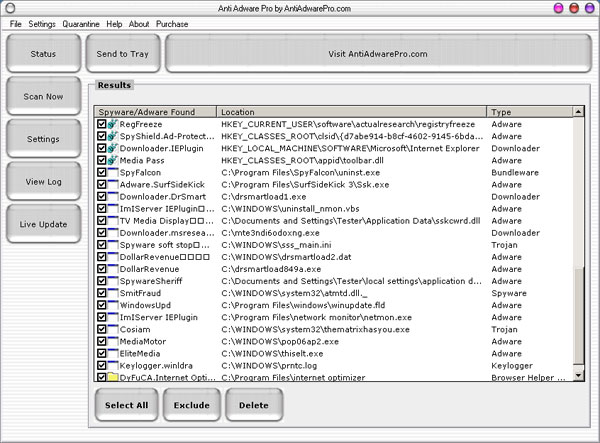This screenshot has height=443, width=600.
Task: Click the folder icon beside DyFuCA.Internet Opti
Action: pos(112,377)
